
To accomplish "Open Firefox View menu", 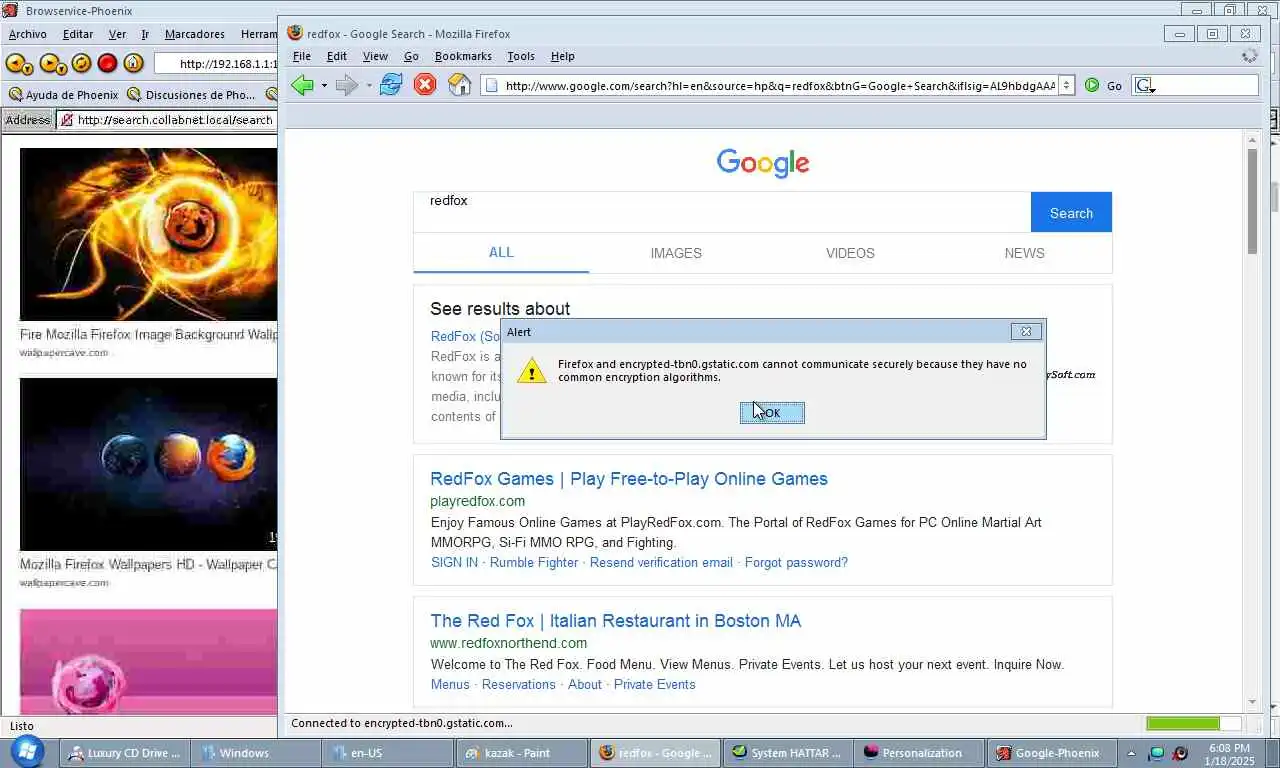I will coord(375,56).
